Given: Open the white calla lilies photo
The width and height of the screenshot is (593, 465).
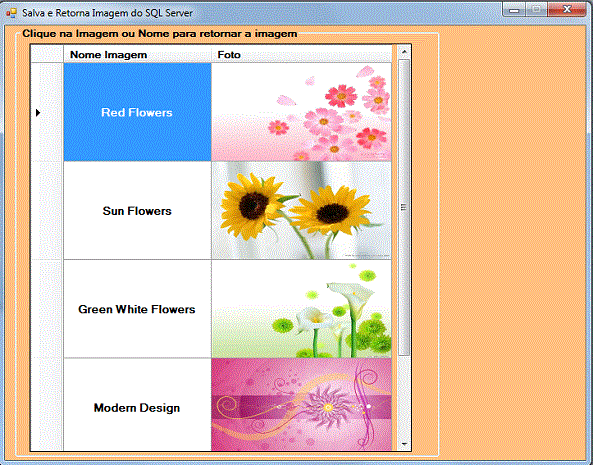Looking at the screenshot, I should point(301,309).
